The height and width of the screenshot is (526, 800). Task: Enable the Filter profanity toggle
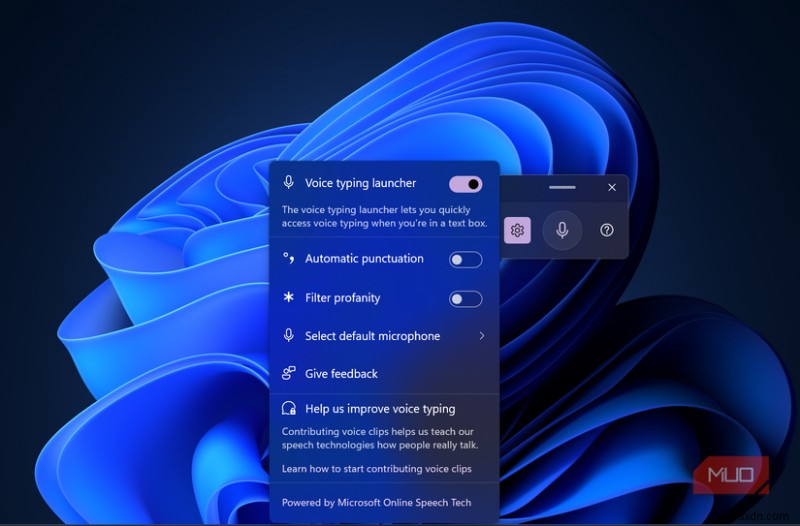465,299
